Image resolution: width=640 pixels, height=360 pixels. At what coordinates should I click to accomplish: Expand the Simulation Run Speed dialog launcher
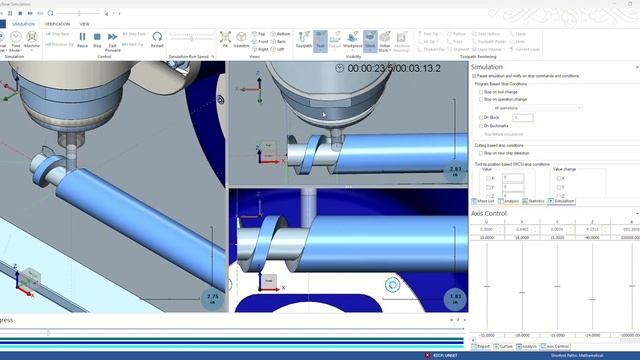[213, 57]
